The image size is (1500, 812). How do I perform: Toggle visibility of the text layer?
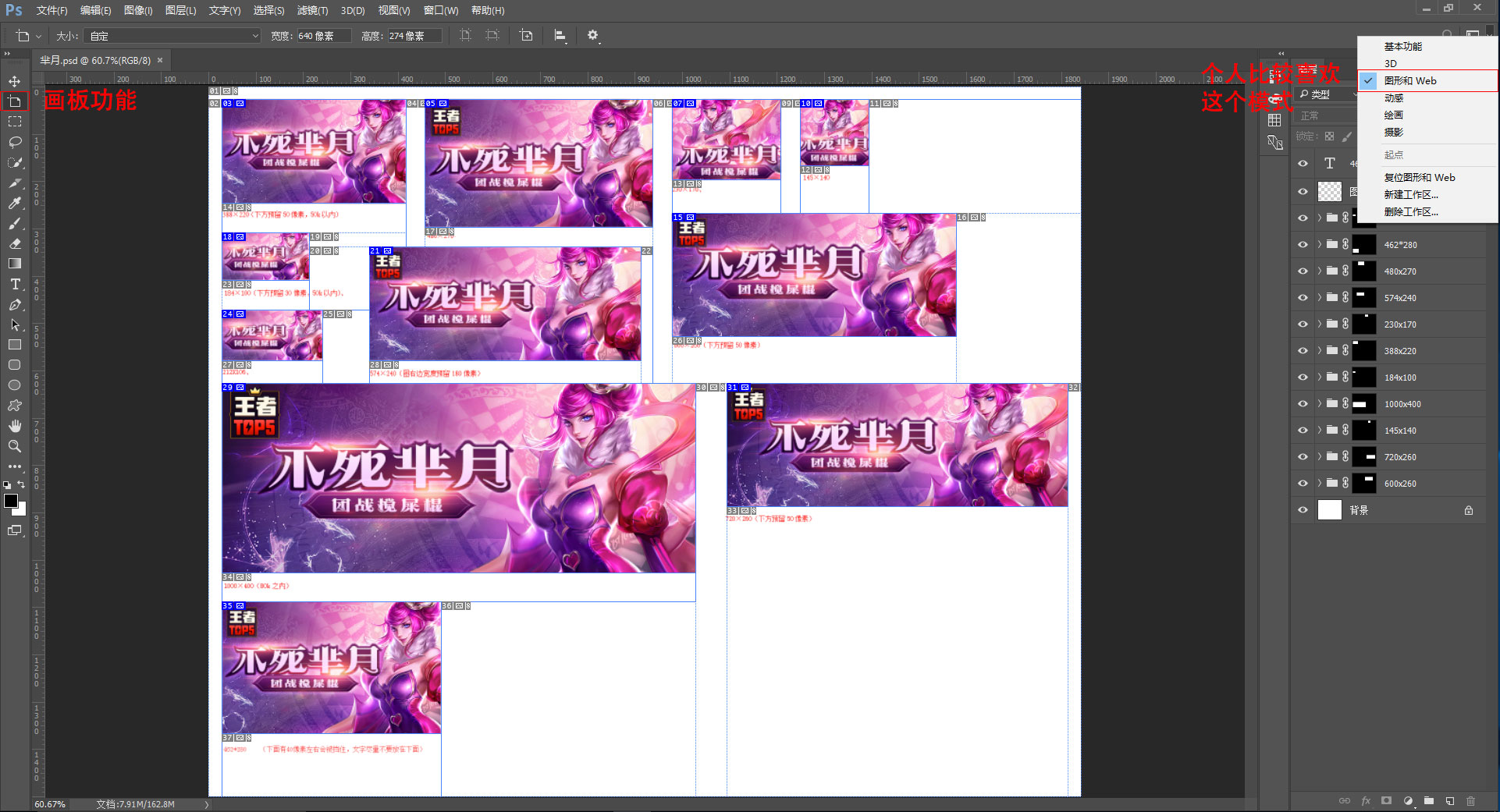coord(1303,163)
